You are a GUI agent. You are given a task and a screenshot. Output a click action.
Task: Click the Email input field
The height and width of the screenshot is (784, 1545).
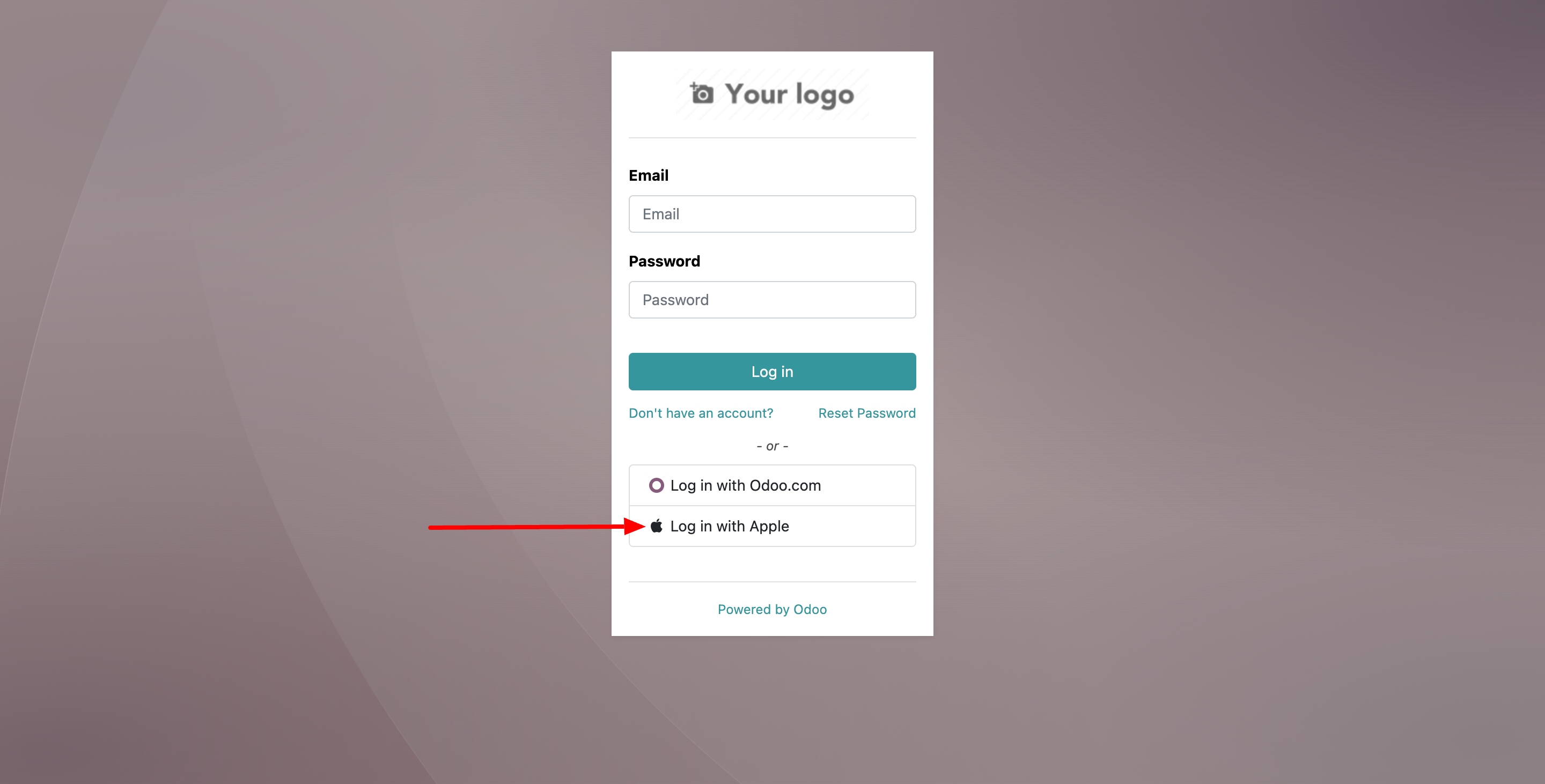772,213
